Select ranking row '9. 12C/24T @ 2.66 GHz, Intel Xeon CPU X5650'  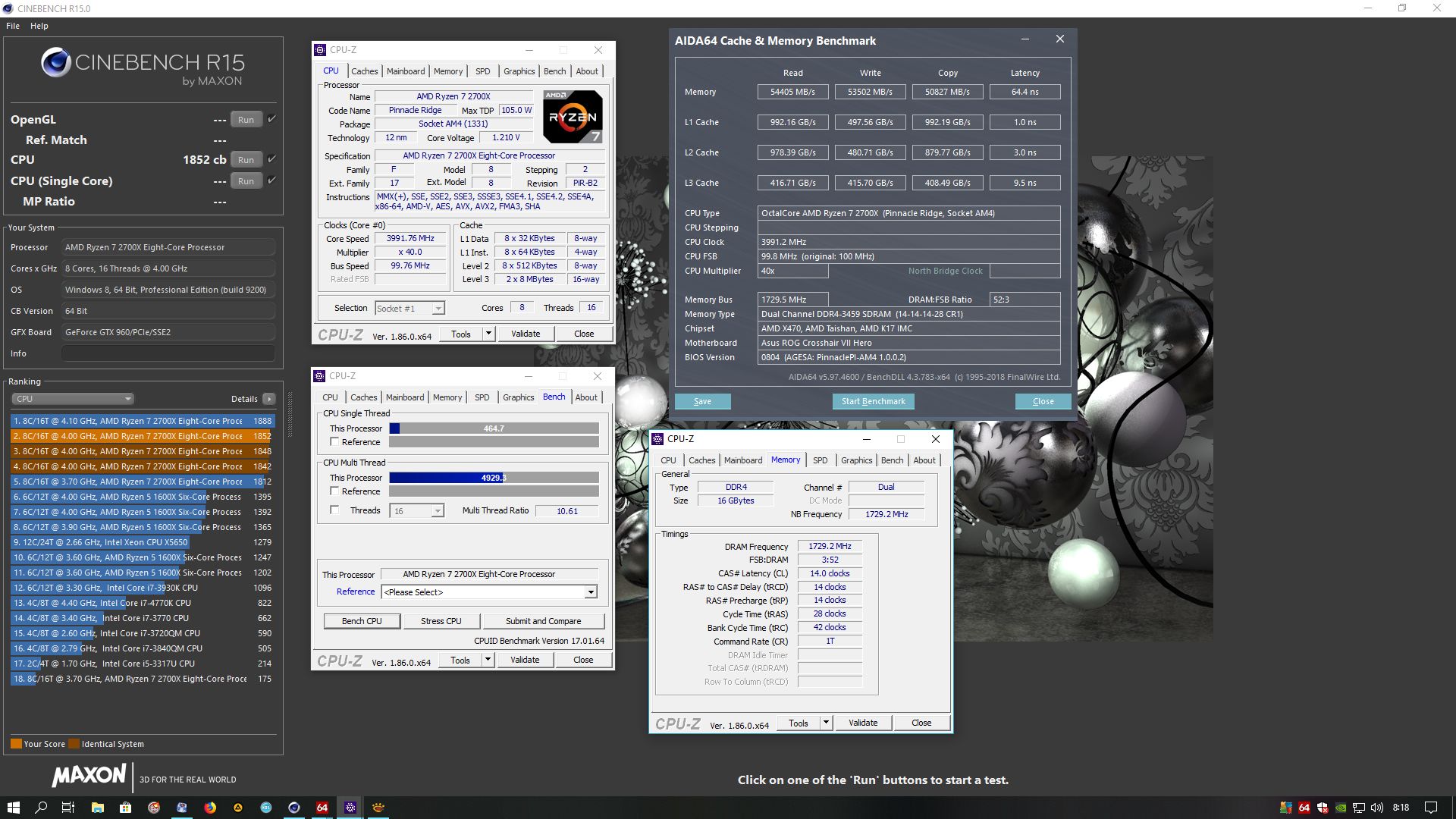coord(143,542)
